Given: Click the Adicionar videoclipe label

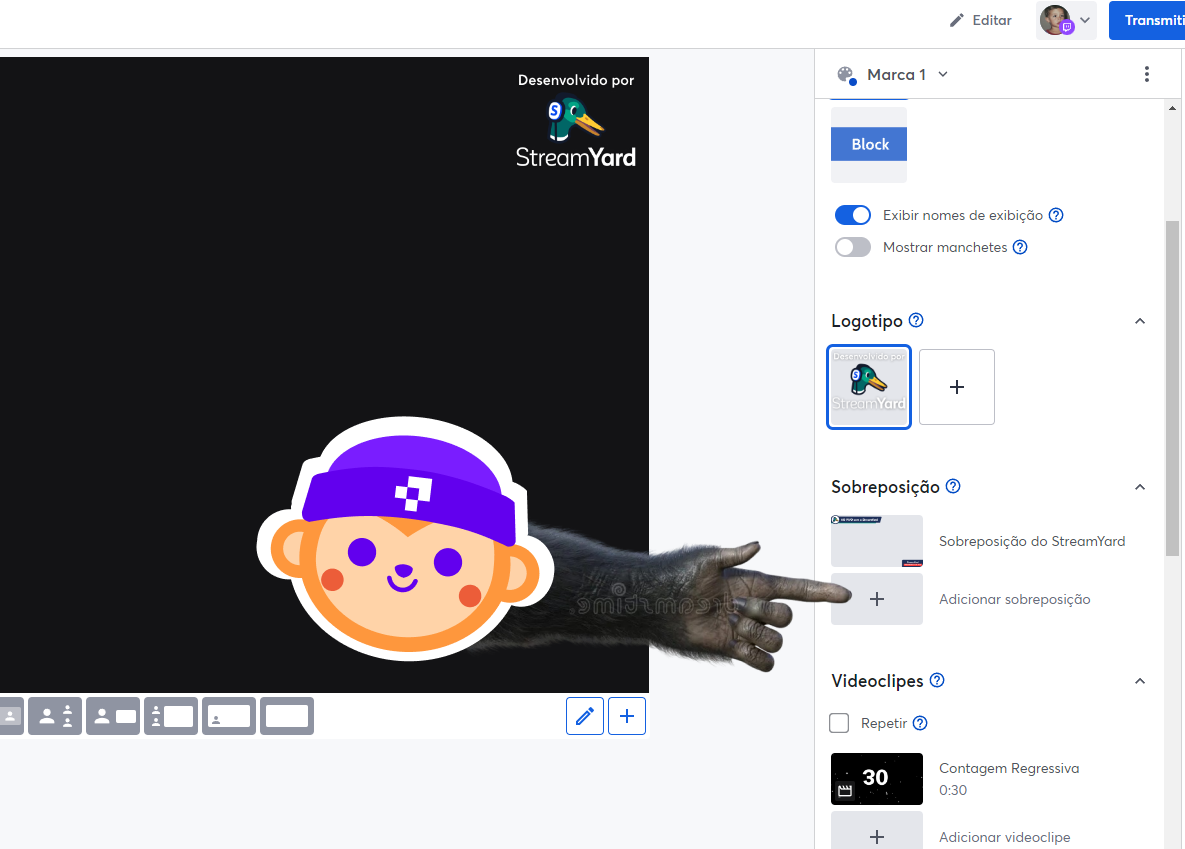Looking at the screenshot, I should tap(1004, 837).
